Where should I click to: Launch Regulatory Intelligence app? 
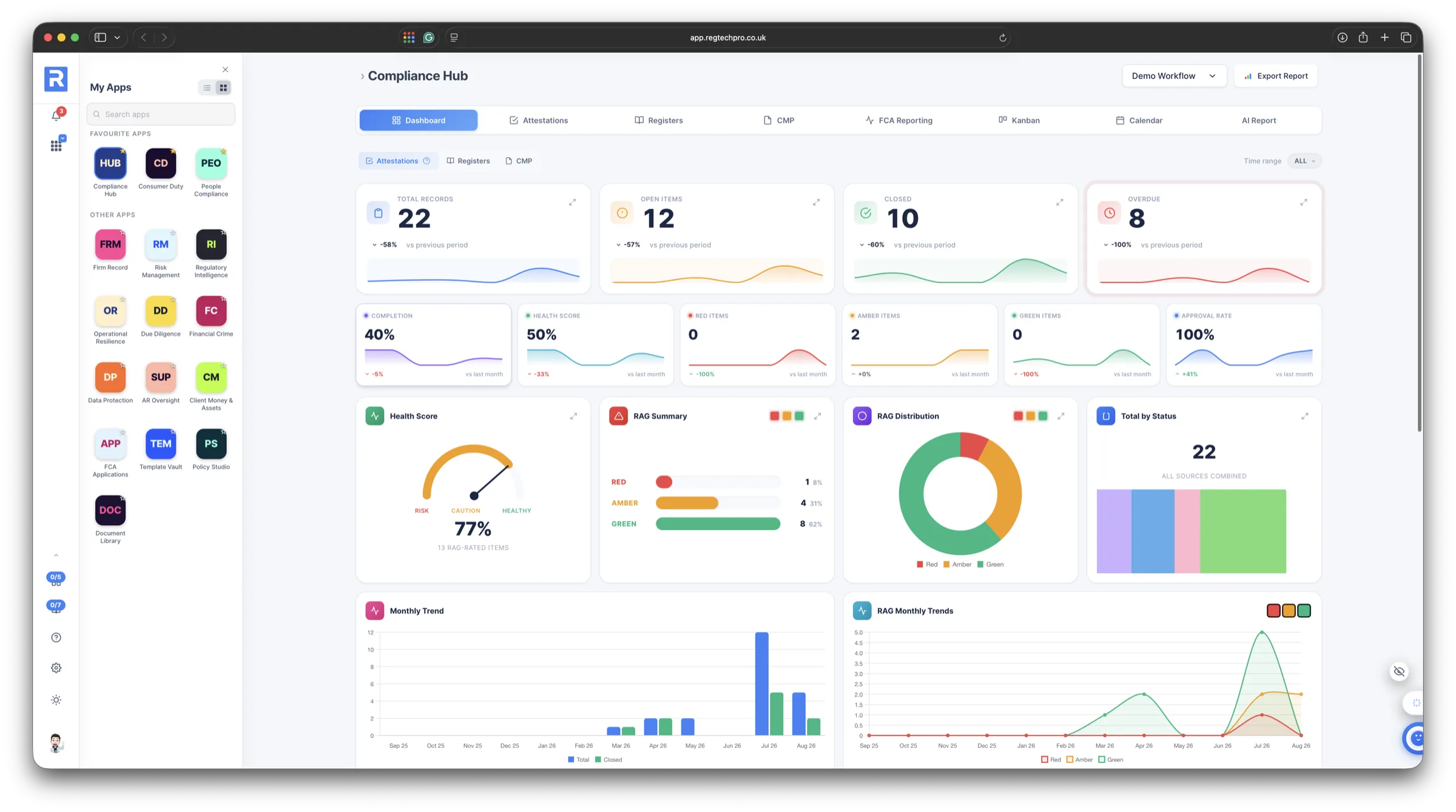[x=211, y=244]
